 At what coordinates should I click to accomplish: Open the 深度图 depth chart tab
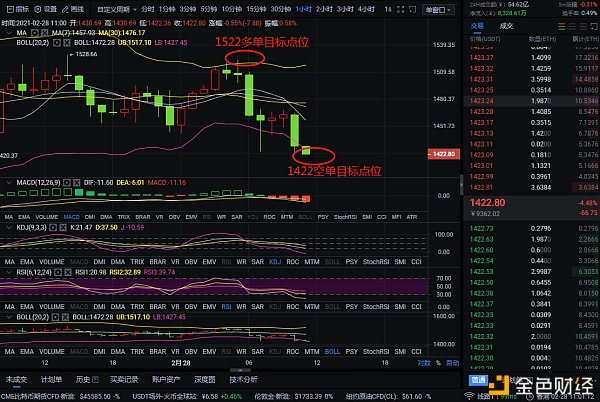pos(205,379)
